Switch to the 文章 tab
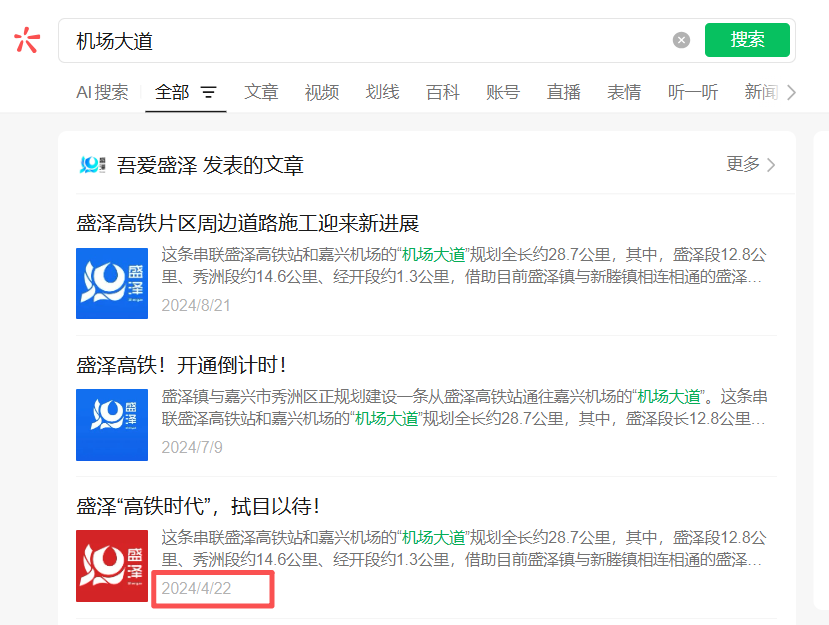 tap(261, 90)
